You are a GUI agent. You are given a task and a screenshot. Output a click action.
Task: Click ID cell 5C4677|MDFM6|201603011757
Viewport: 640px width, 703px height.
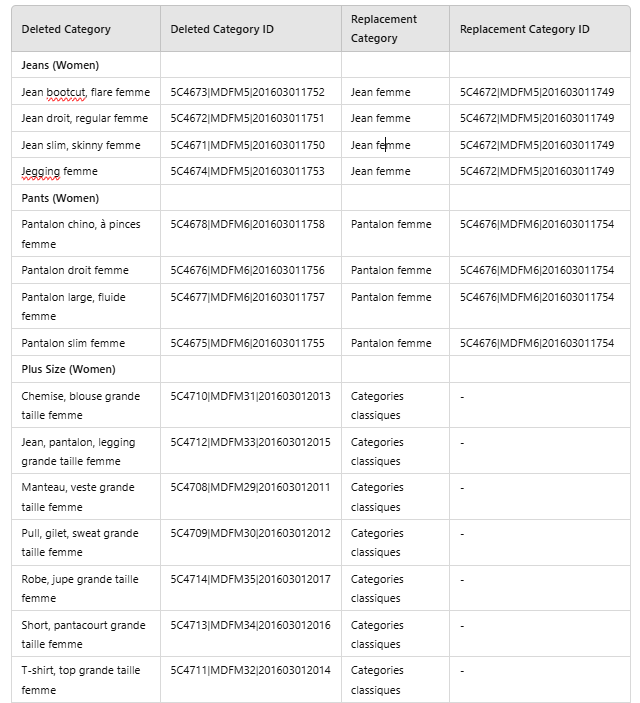247,297
